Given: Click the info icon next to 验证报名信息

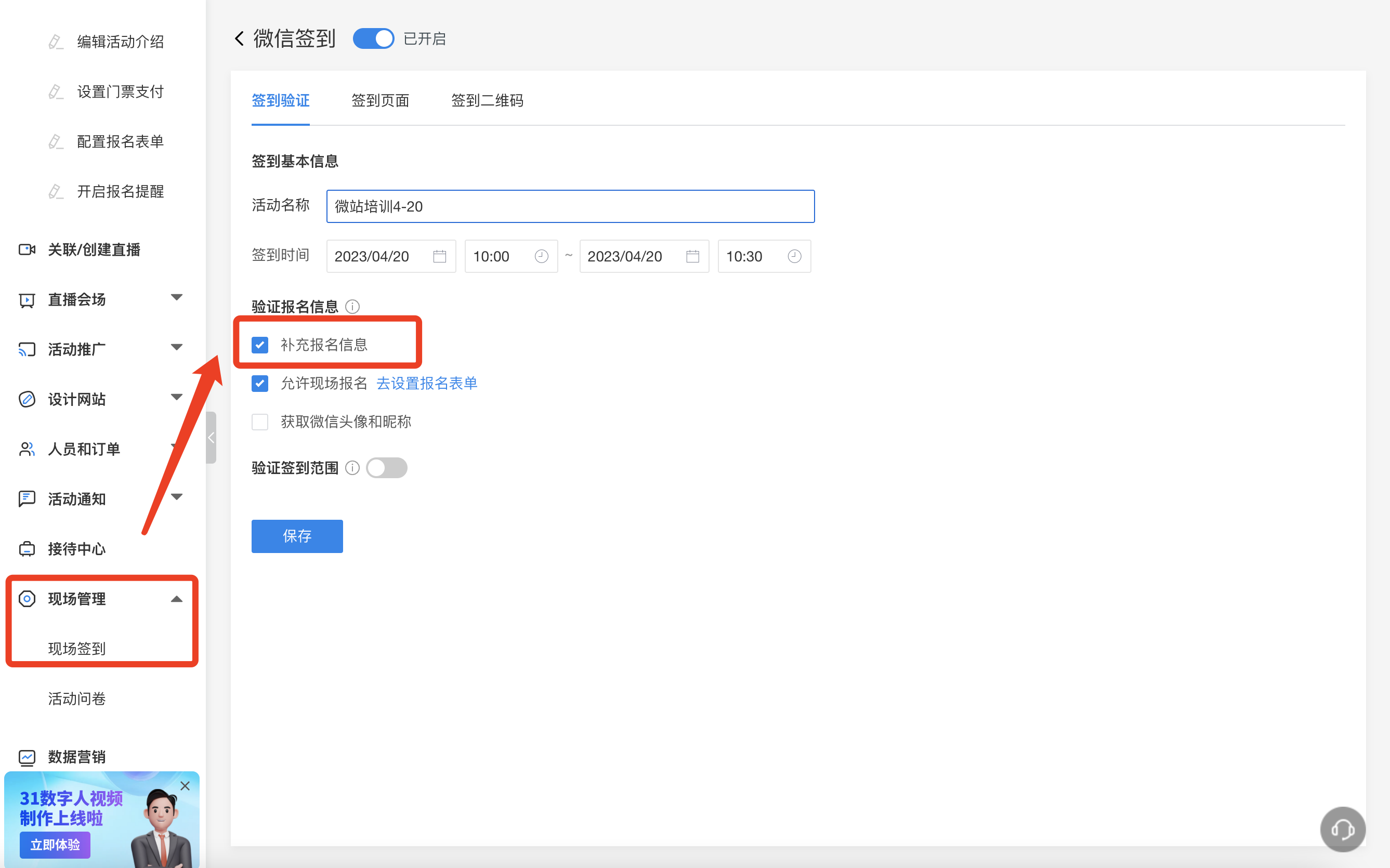Looking at the screenshot, I should click(352, 307).
